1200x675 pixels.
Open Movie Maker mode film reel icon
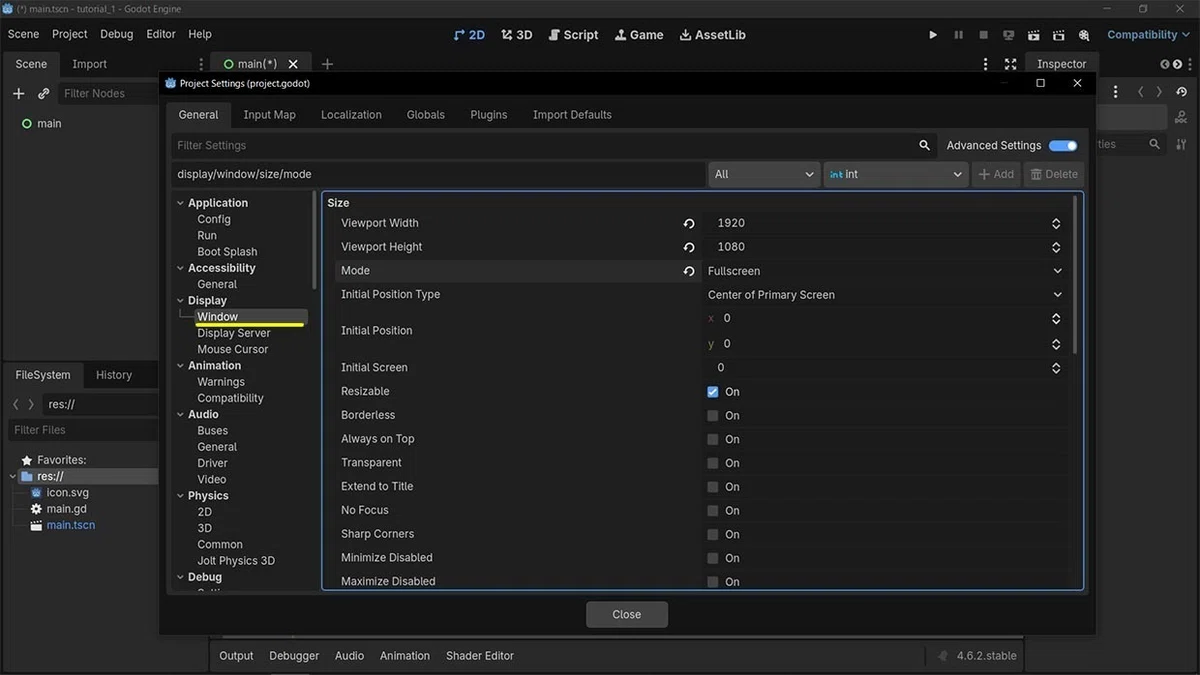(x=1086, y=35)
